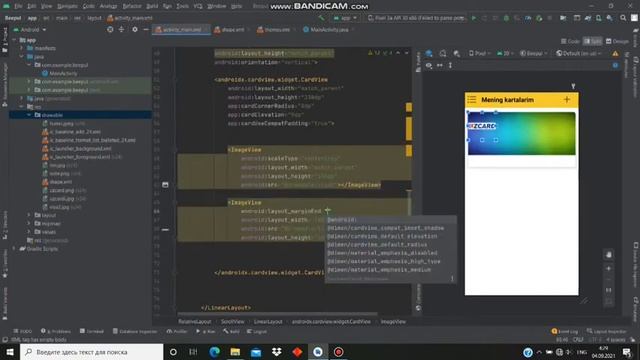Open the Mail app from the taskbar
The width and height of the screenshot is (640, 360).
pos(256,352)
